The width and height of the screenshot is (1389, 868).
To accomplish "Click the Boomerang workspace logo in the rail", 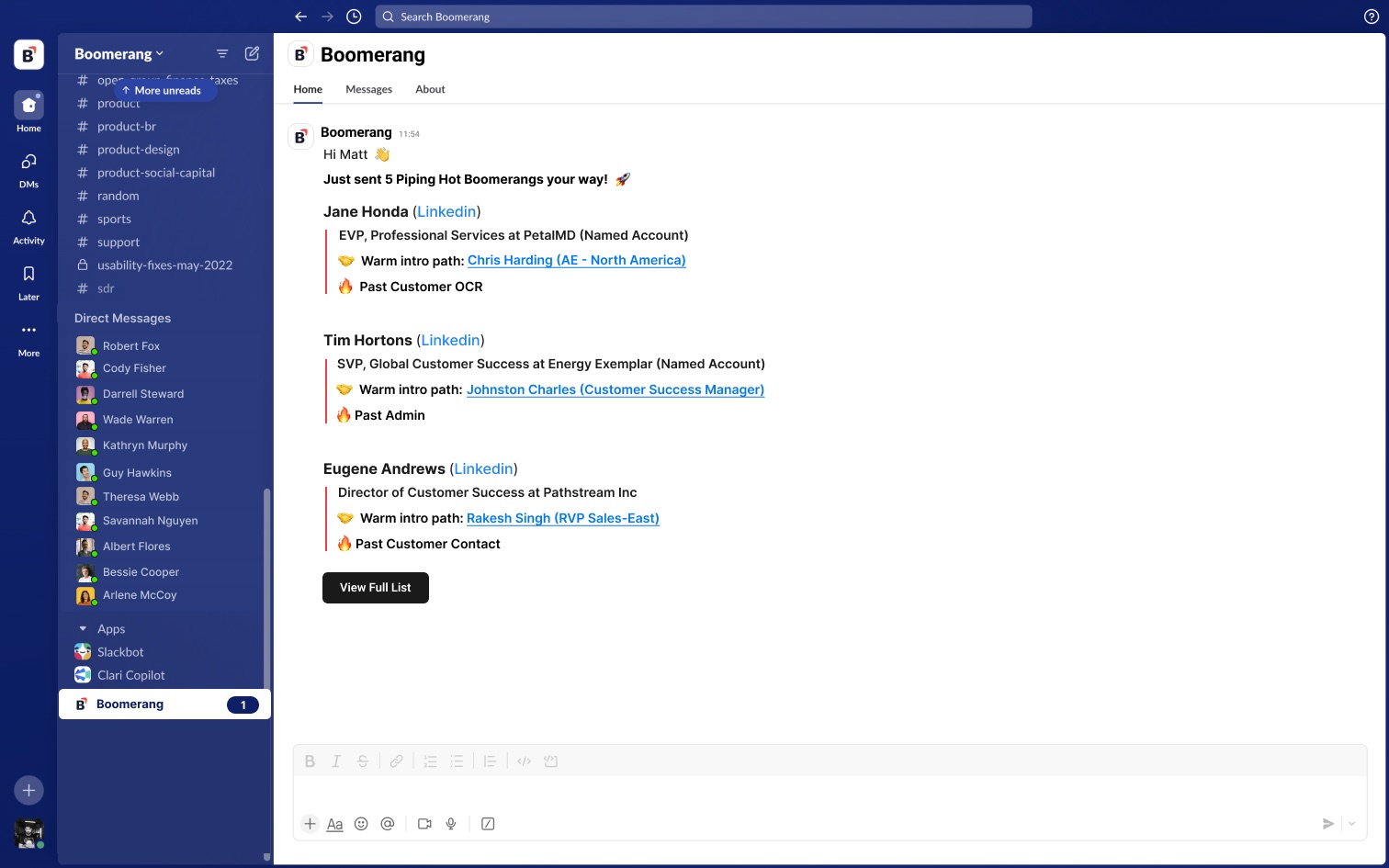I will click(28, 55).
